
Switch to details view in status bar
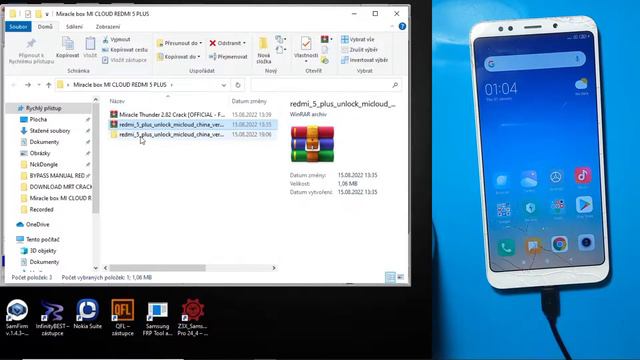tap(390, 278)
